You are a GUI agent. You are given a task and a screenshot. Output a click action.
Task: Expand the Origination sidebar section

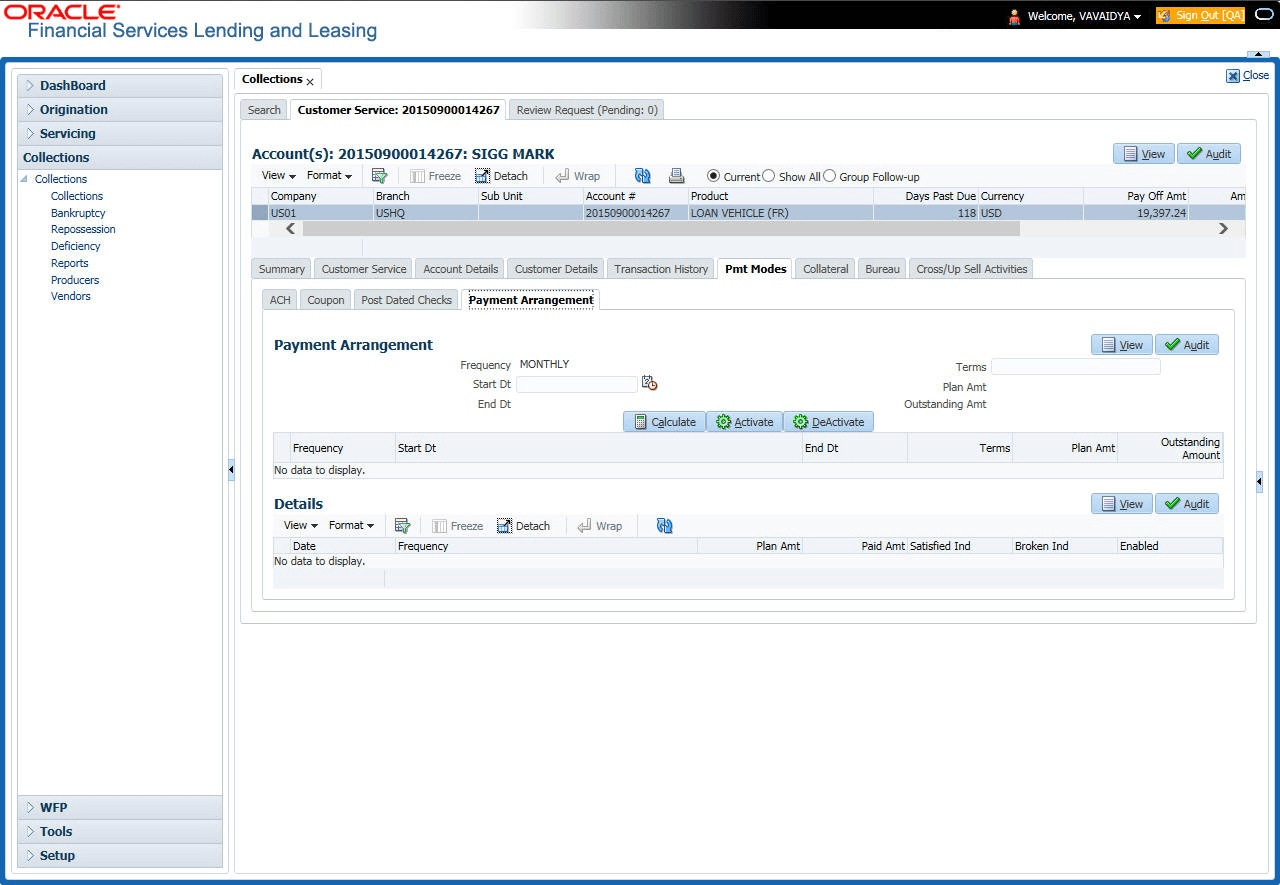tap(74, 110)
